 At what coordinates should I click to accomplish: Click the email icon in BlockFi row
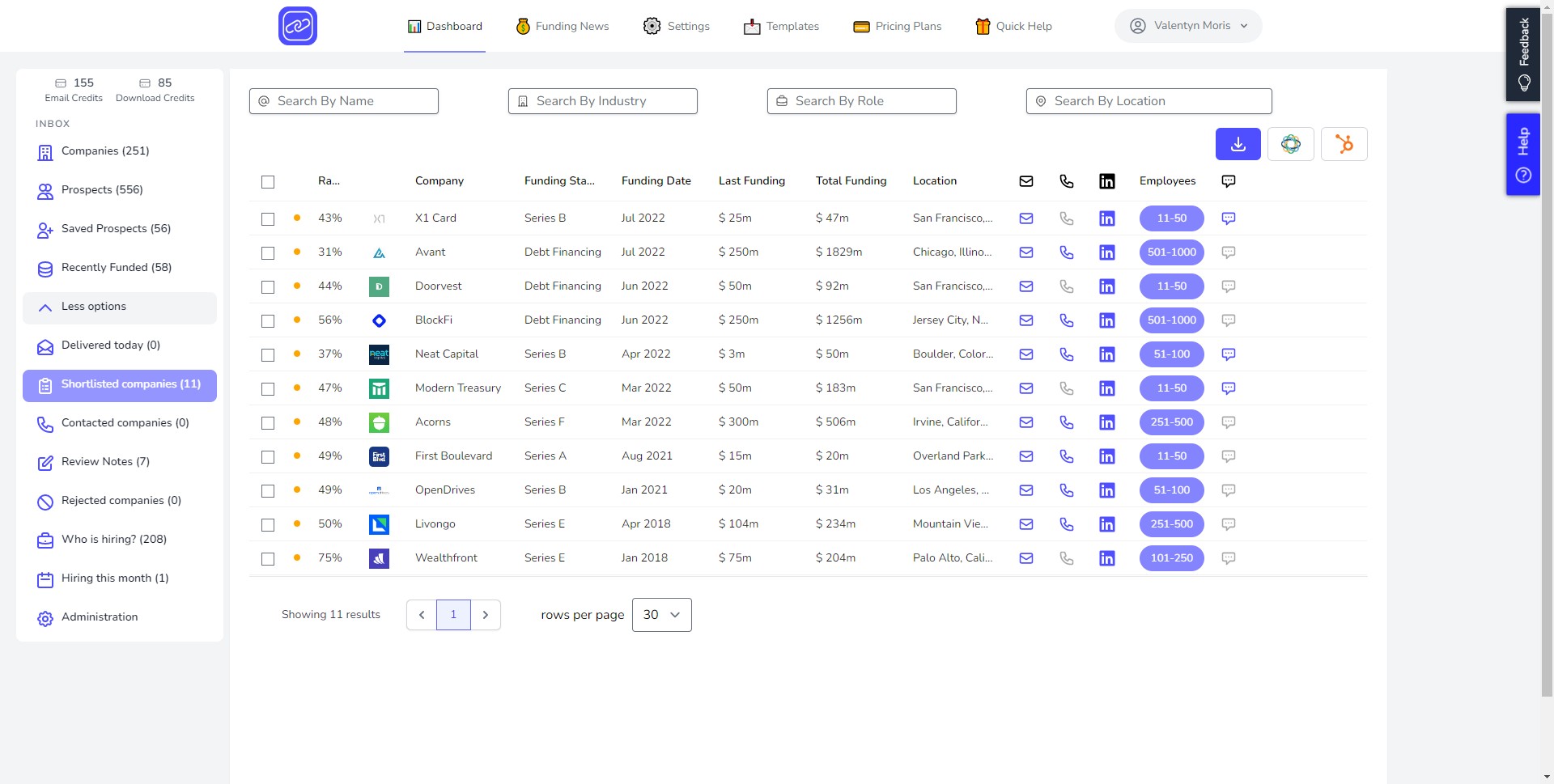1026,320
